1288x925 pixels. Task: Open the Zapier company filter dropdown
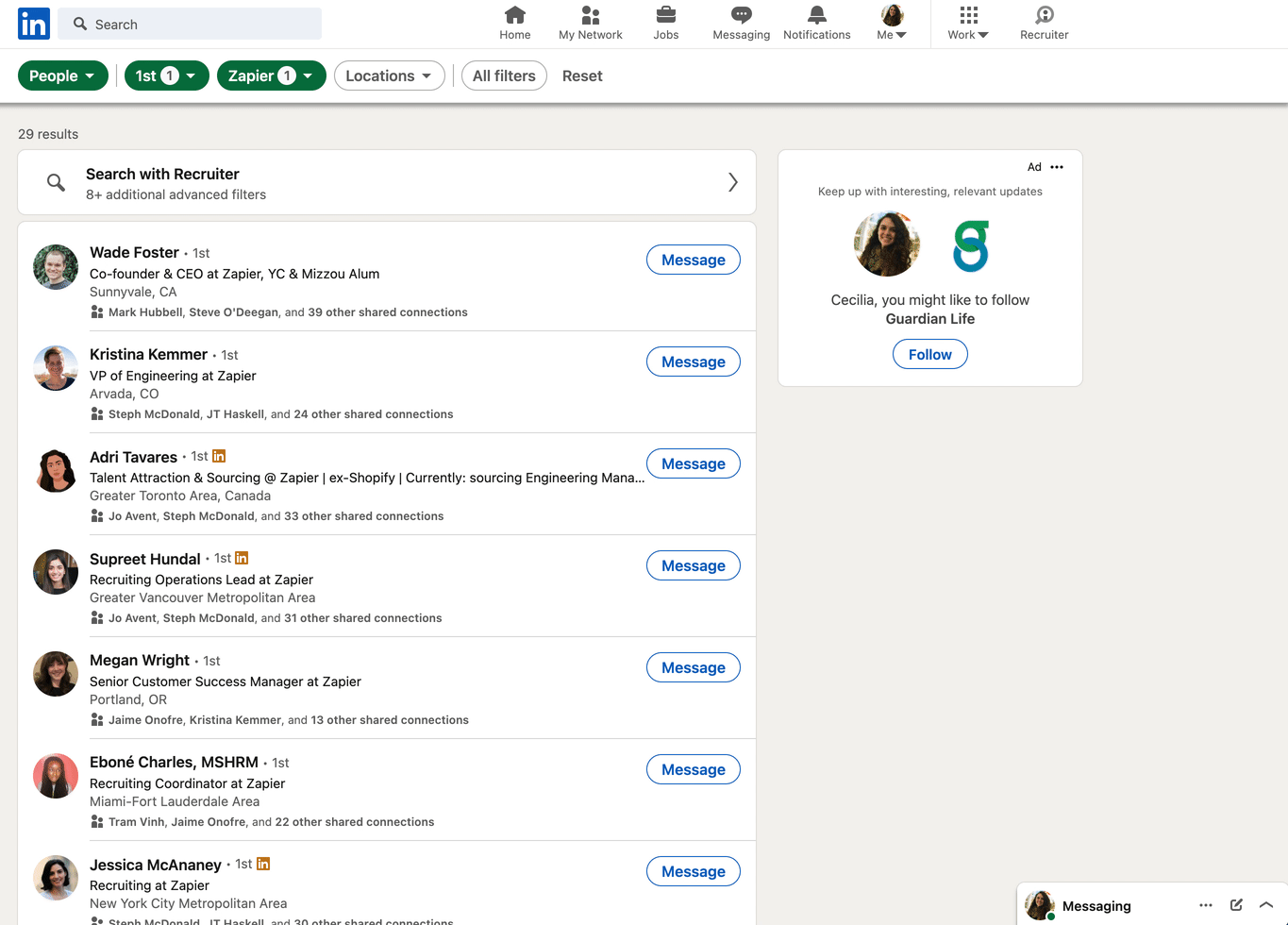point(272,76)
